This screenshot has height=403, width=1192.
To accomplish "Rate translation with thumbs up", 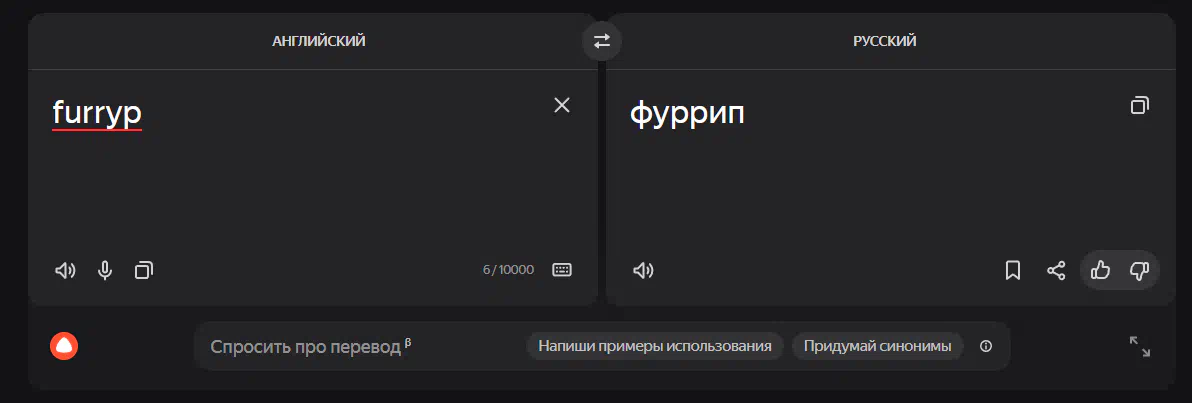I will pyautogui.click(x=1100, y=270).
